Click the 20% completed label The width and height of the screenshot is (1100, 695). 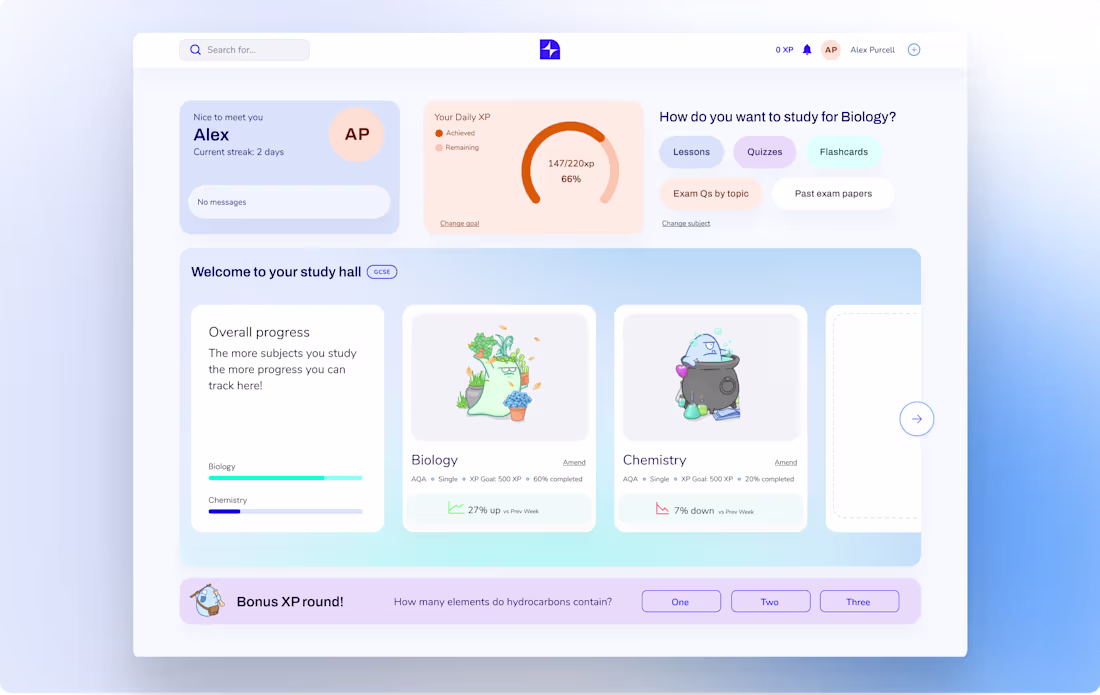[769, 480]
